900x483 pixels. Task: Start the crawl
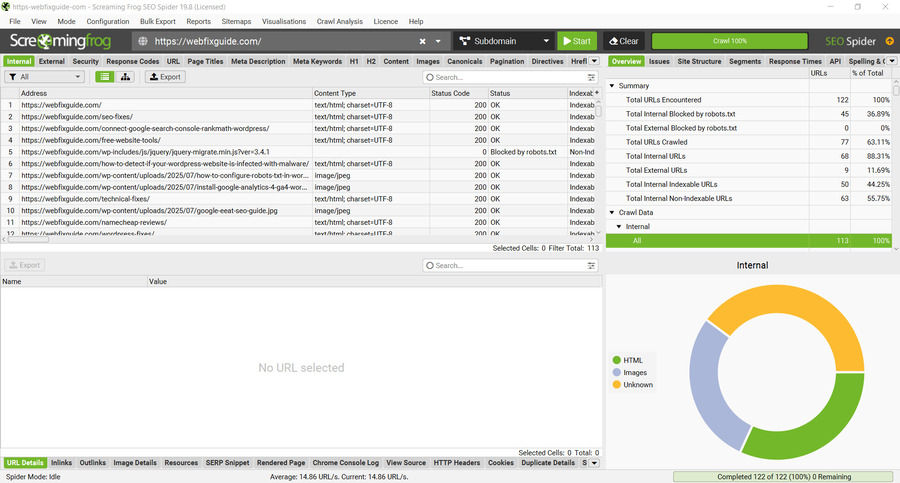pos(577,41)
